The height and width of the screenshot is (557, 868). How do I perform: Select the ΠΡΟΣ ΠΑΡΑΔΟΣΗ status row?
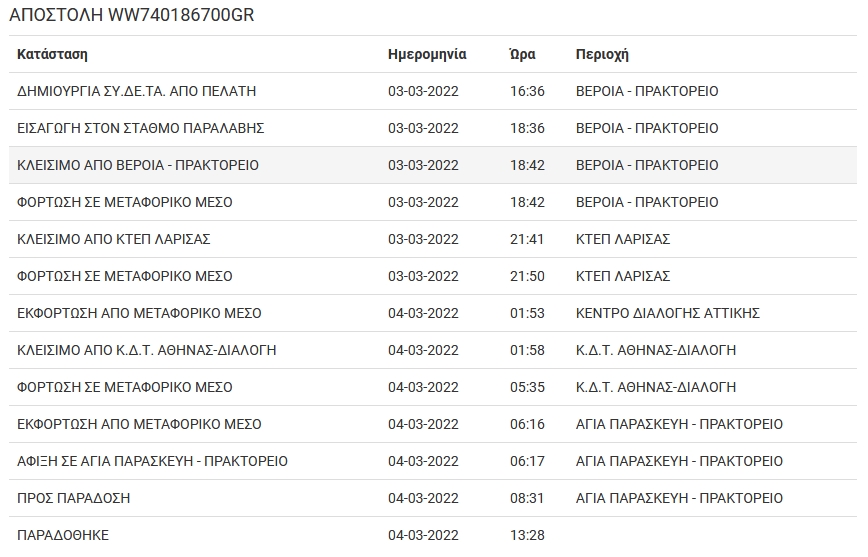point(74,498)
